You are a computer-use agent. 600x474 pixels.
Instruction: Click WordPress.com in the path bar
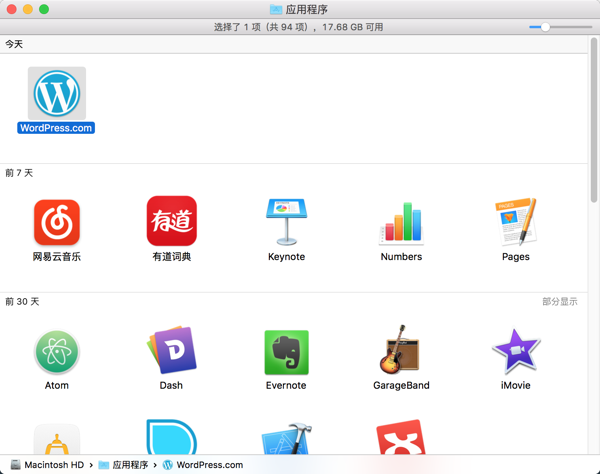point(203,465)
